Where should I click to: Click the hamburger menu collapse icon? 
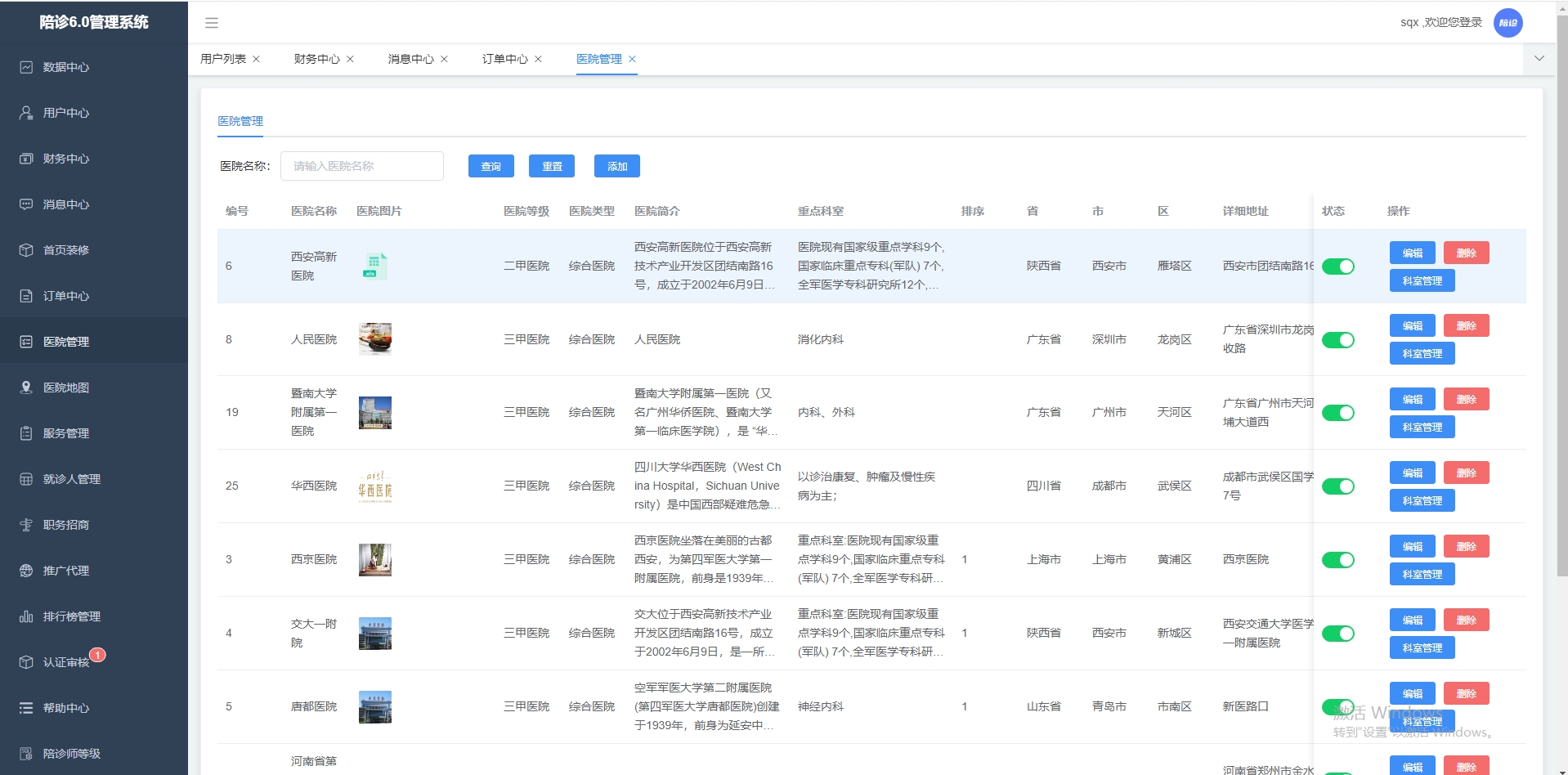[x=212, y=23]
